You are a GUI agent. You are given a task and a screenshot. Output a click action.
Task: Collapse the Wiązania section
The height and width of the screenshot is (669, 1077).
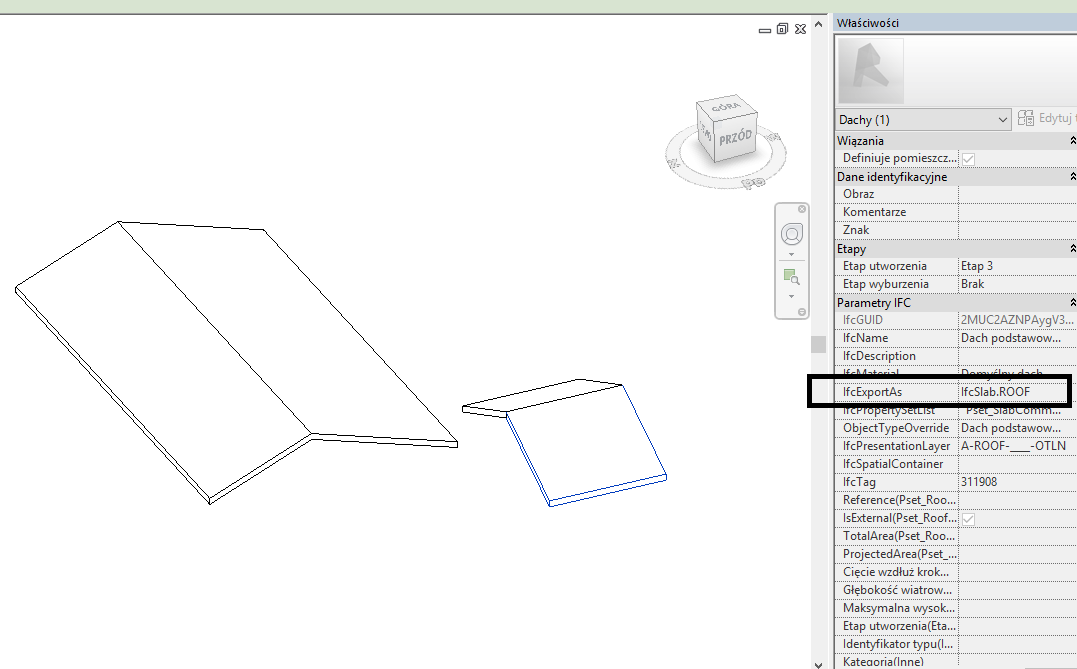(x=1072, y=141)
